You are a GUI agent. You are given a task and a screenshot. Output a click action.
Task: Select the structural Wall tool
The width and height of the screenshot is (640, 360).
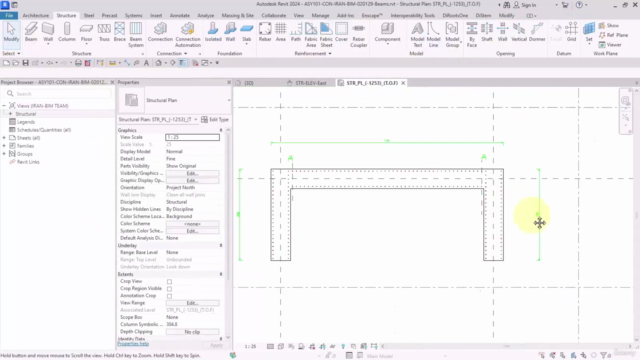pyautogui.click(x=48, y=32)
